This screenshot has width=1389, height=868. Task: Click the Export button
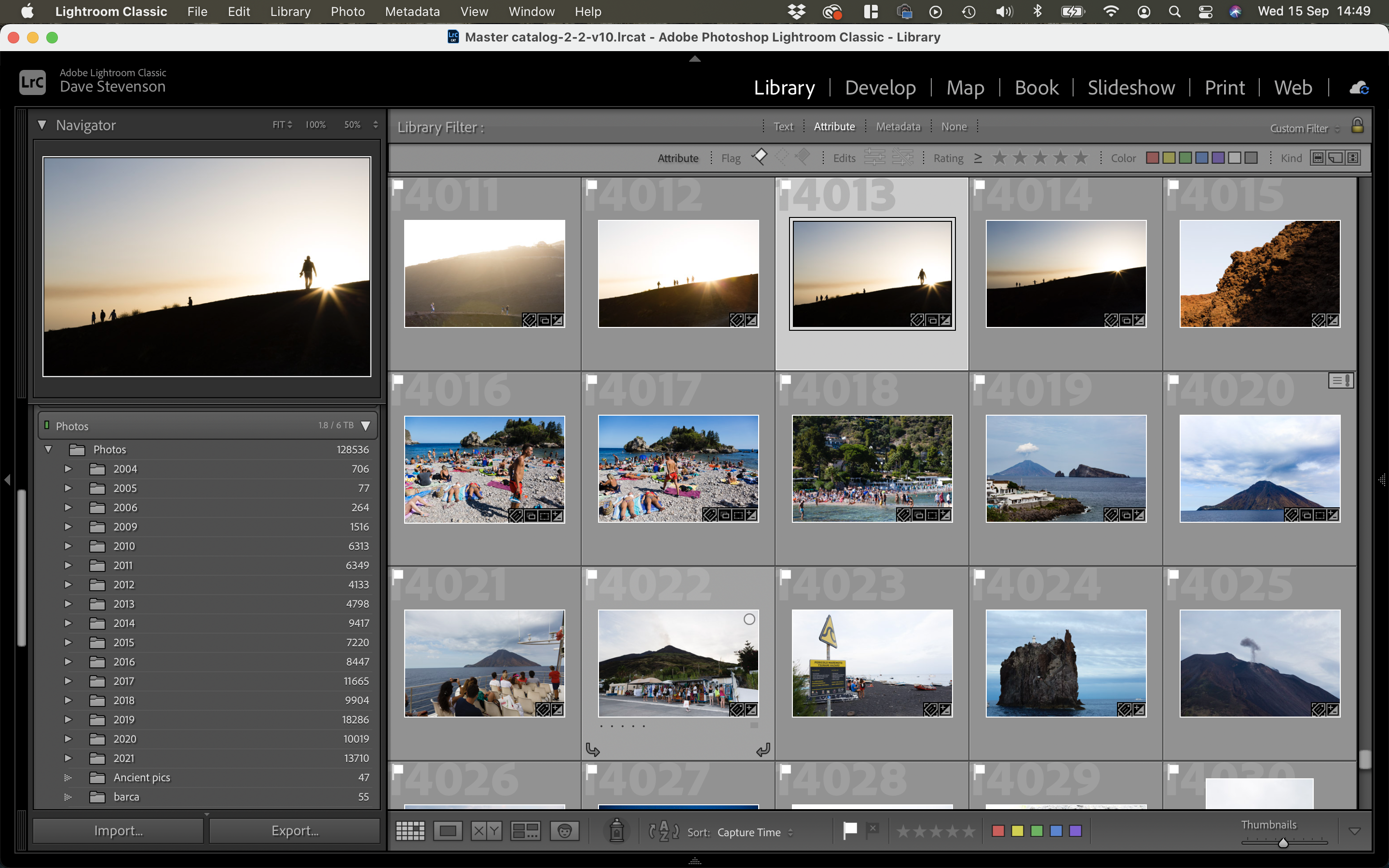pos(295,829)
